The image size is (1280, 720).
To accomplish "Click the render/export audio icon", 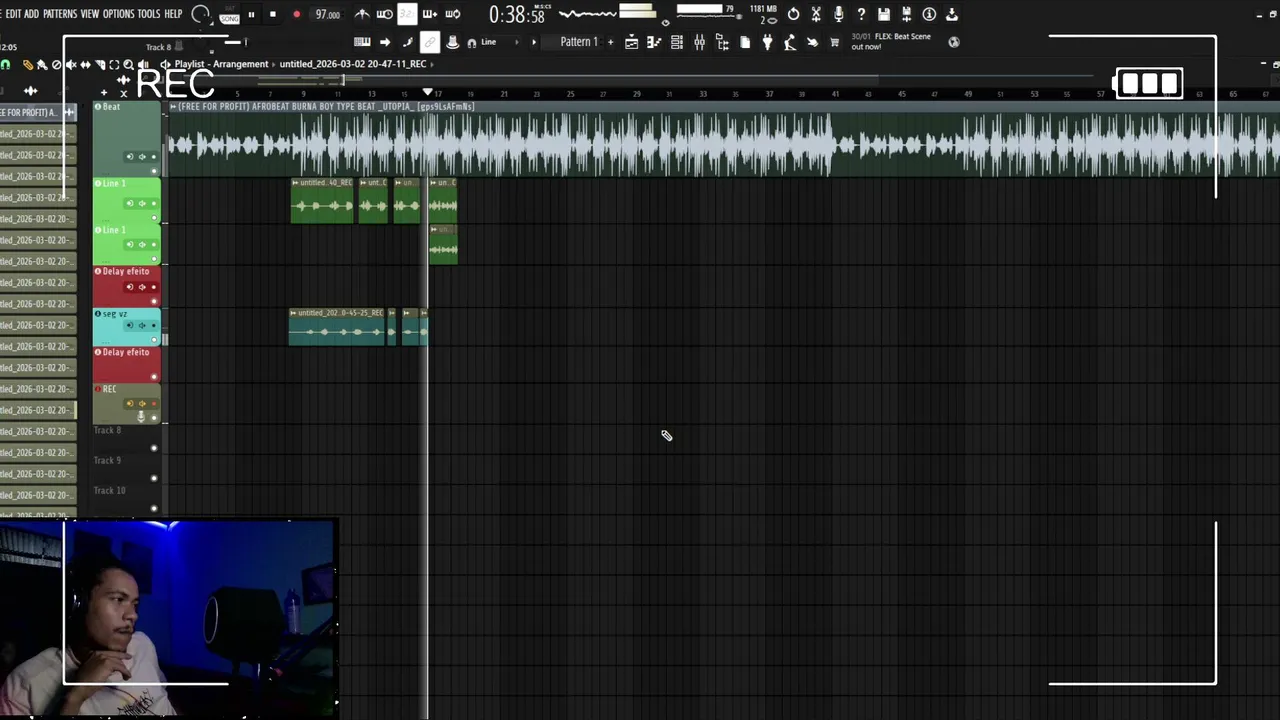I will click(907, 14).
